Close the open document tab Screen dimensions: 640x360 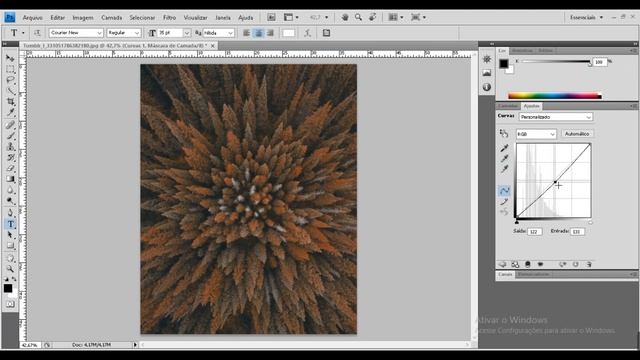213,46
